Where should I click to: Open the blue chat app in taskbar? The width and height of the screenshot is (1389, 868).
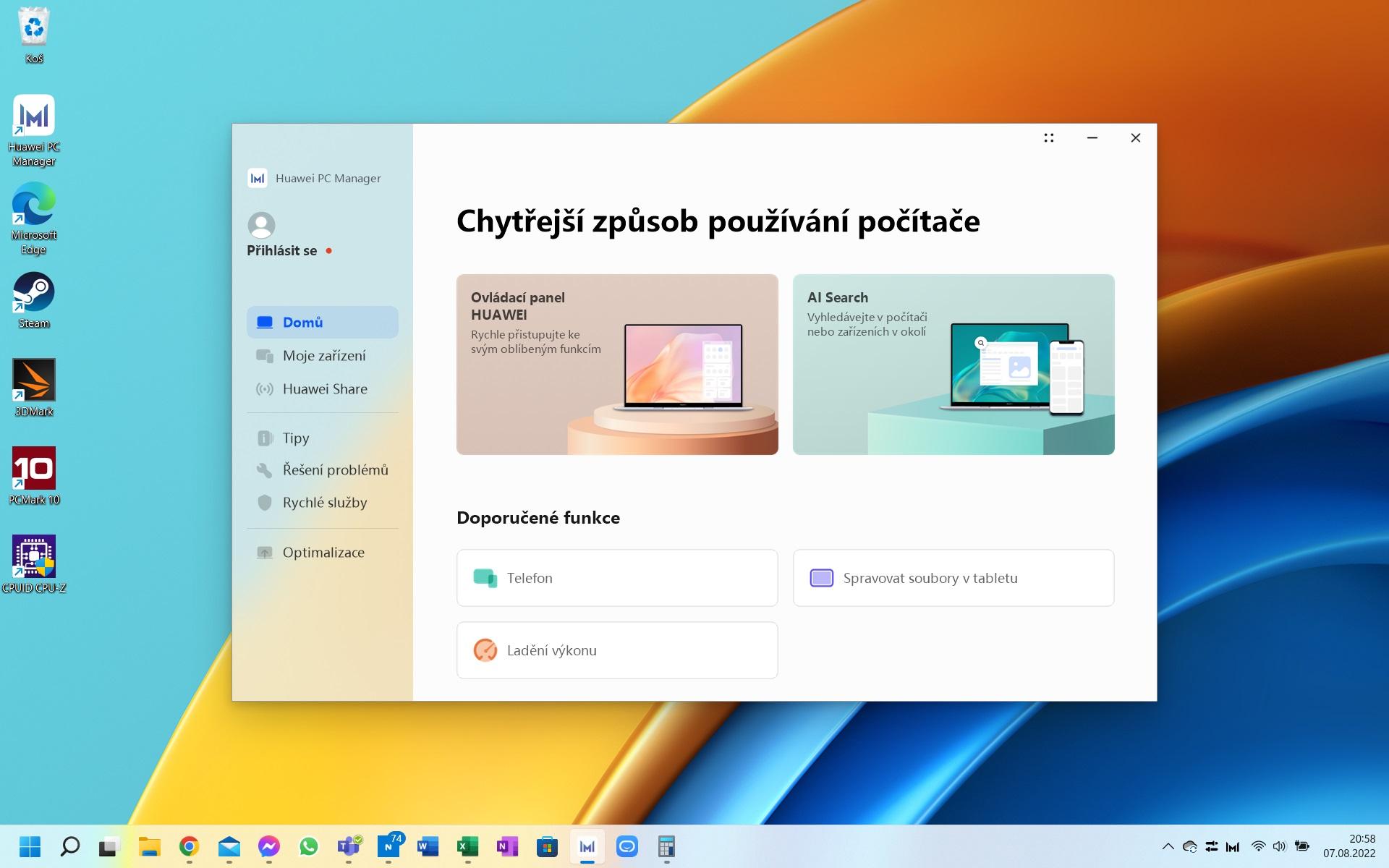[627, 846]
